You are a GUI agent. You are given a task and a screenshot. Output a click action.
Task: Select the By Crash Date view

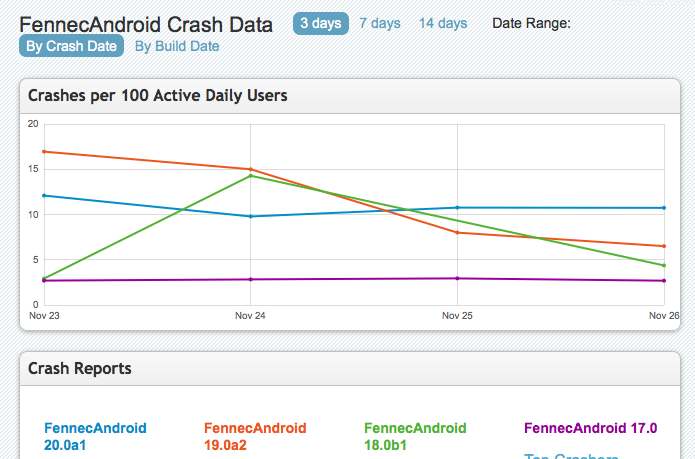[x=72, y=46]
